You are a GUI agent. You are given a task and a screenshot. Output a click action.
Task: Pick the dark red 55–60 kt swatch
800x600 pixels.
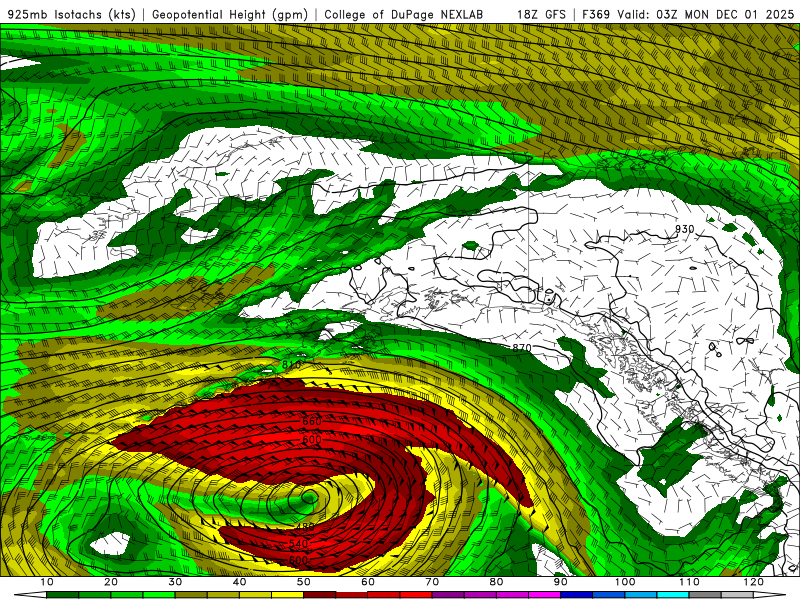point(352,595)
